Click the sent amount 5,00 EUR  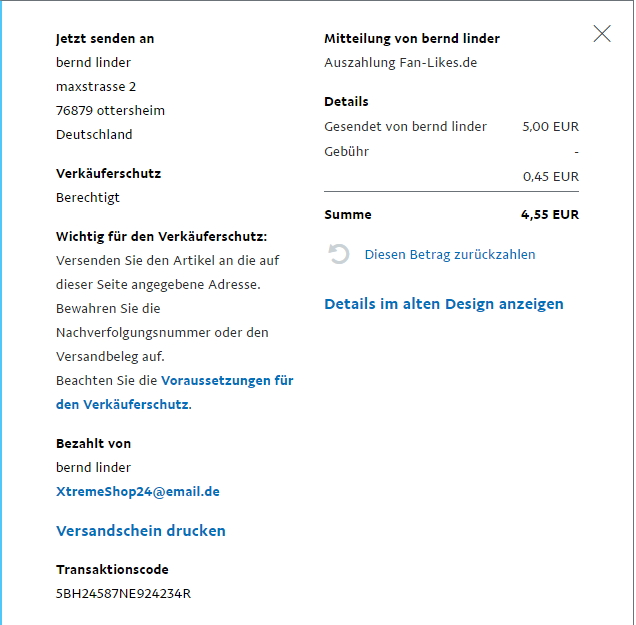(x=550, y=127)
